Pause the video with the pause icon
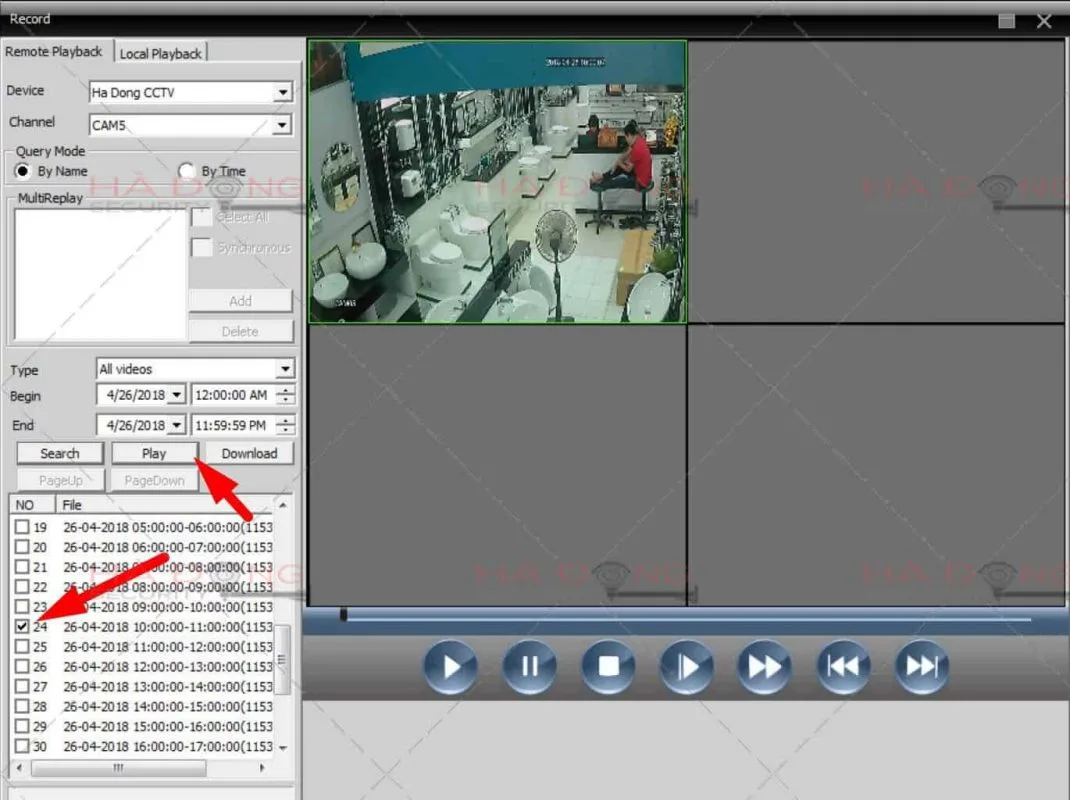 coord(529,666)
